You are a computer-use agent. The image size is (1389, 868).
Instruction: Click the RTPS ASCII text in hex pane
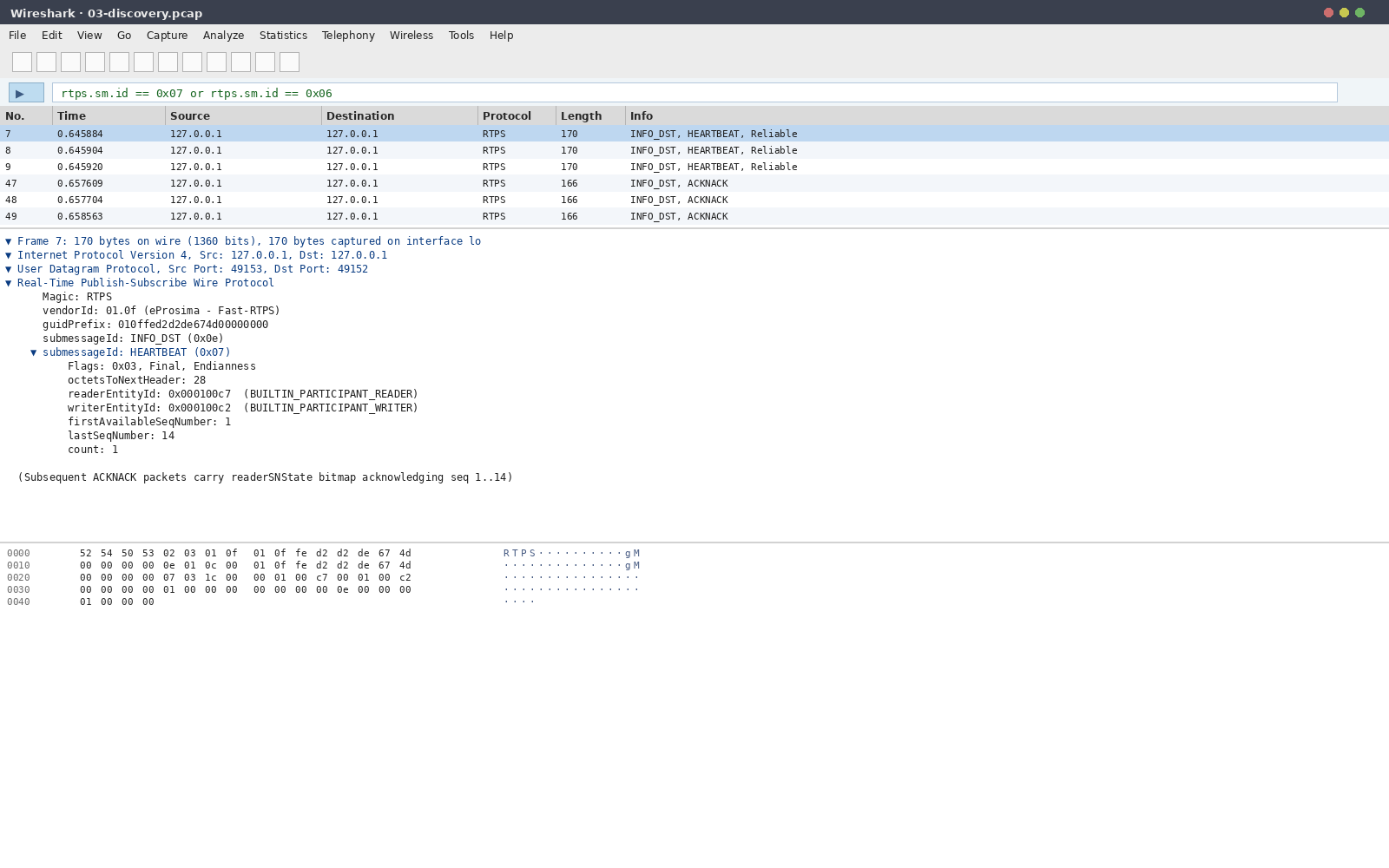[519, 553]
